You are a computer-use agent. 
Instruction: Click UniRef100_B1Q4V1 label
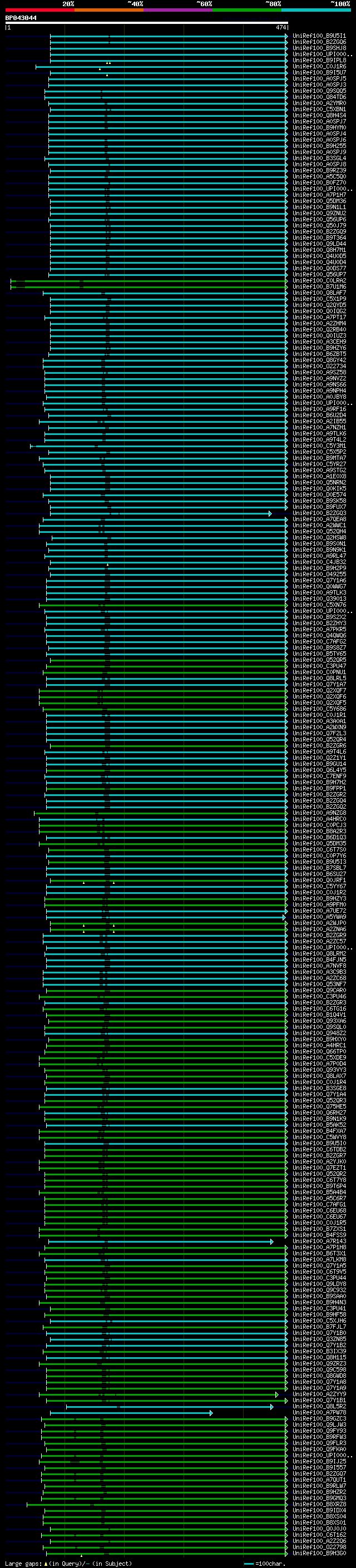click(x=319, y=1014)
